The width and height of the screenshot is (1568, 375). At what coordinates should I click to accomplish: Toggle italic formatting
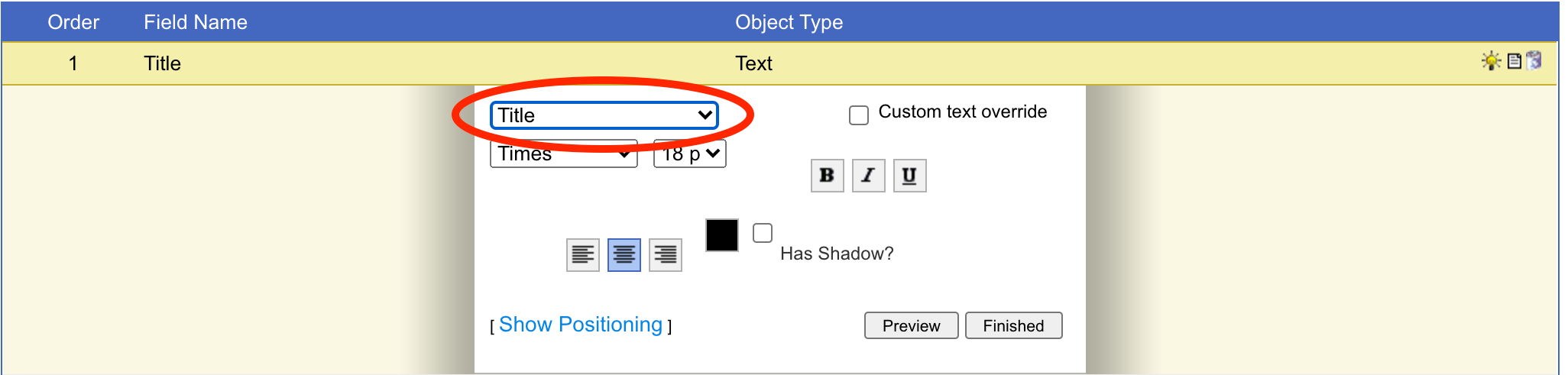tap(868, 176)
